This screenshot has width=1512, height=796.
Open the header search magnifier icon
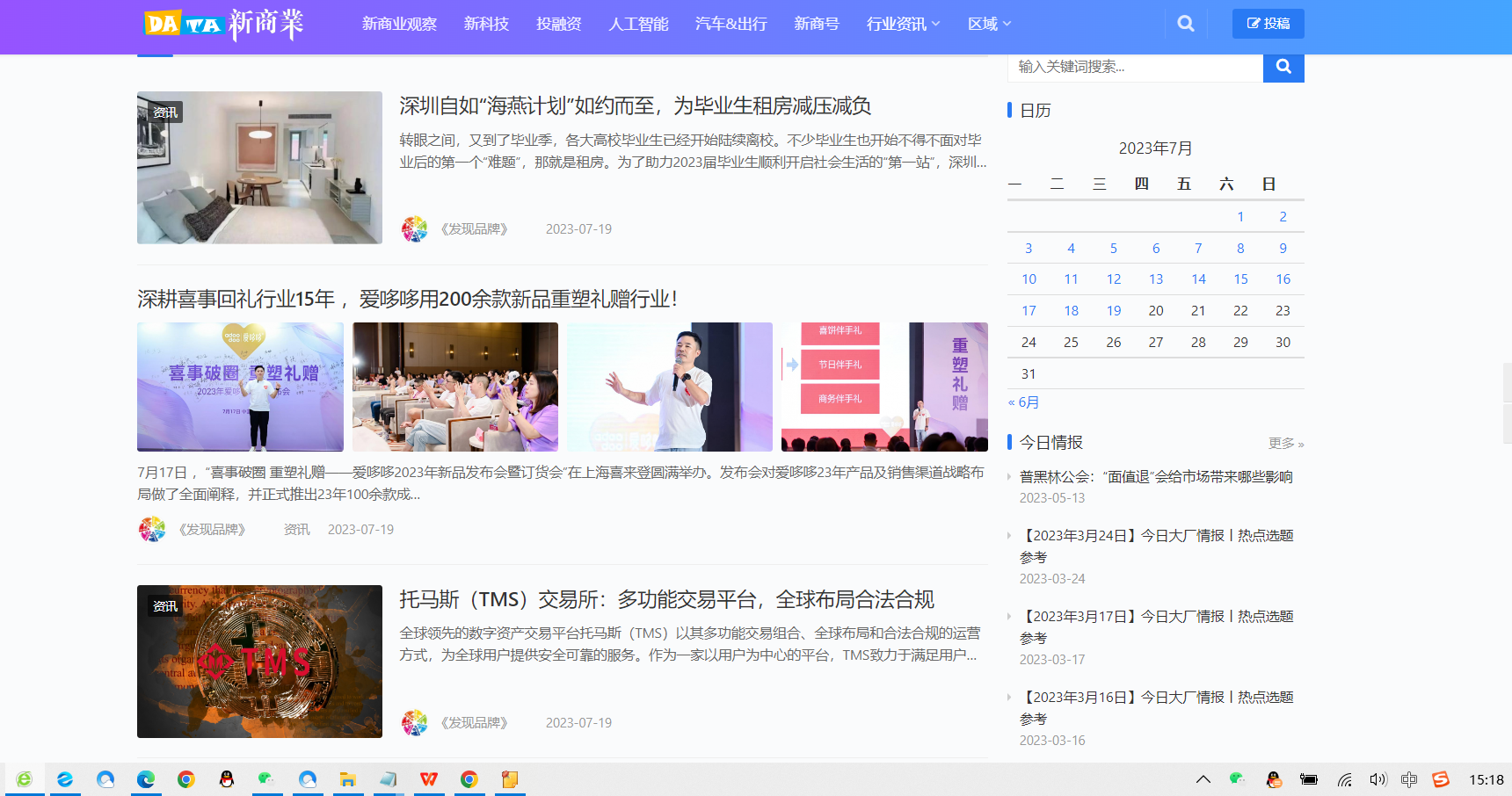click(x=1186, y=24)
